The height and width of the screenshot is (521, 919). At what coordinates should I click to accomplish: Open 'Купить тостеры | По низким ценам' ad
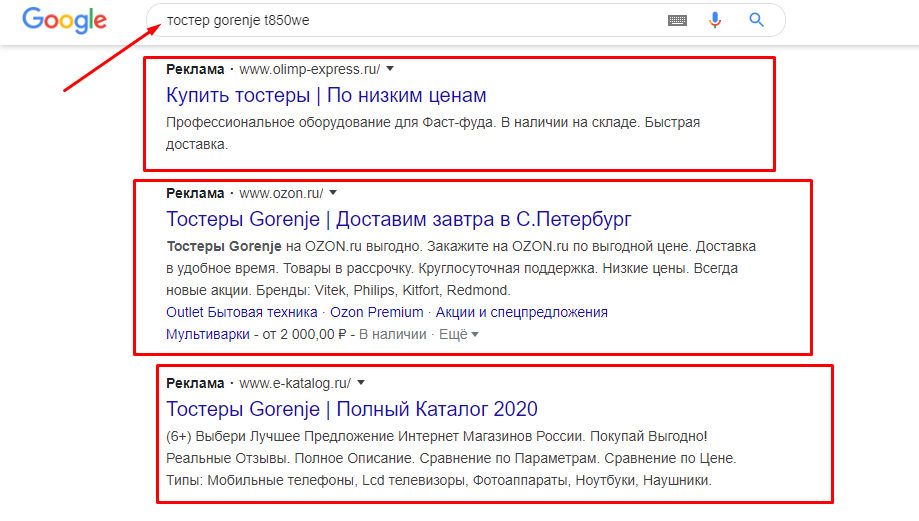coord(326,95)
